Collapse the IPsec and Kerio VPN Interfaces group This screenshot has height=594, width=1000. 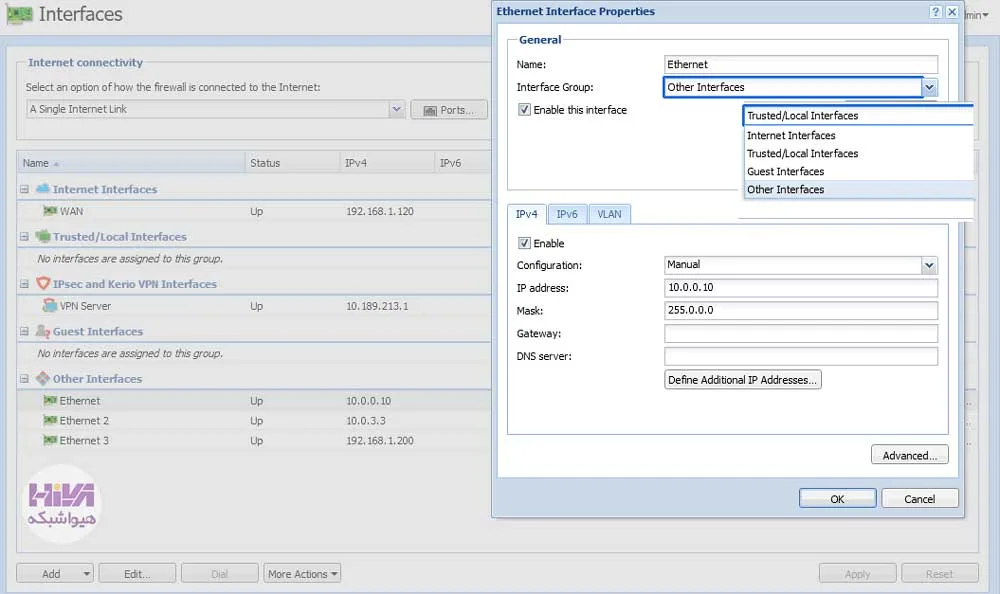point(24,284)
